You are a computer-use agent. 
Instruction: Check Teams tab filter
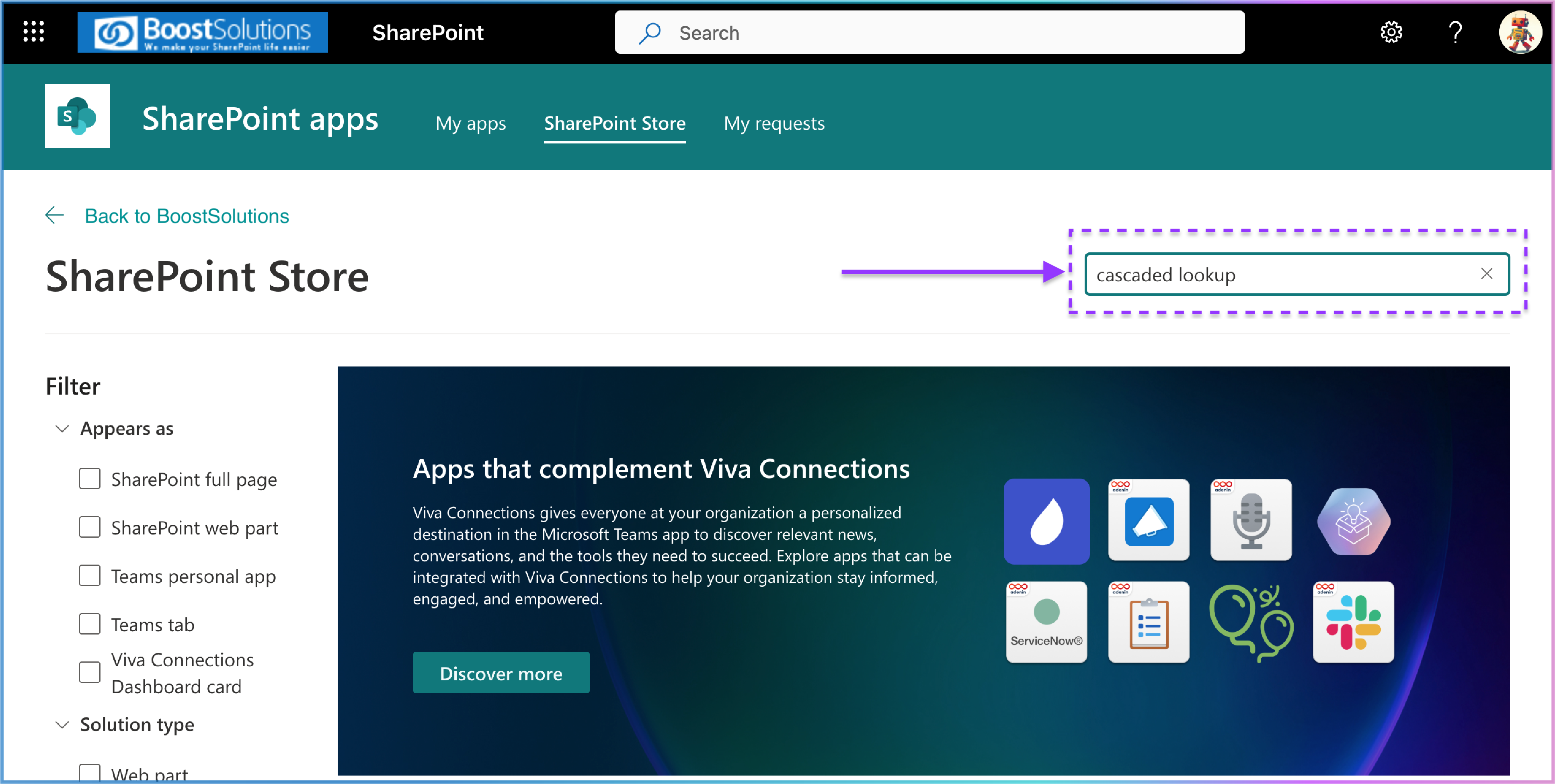(x=90, y=624)
